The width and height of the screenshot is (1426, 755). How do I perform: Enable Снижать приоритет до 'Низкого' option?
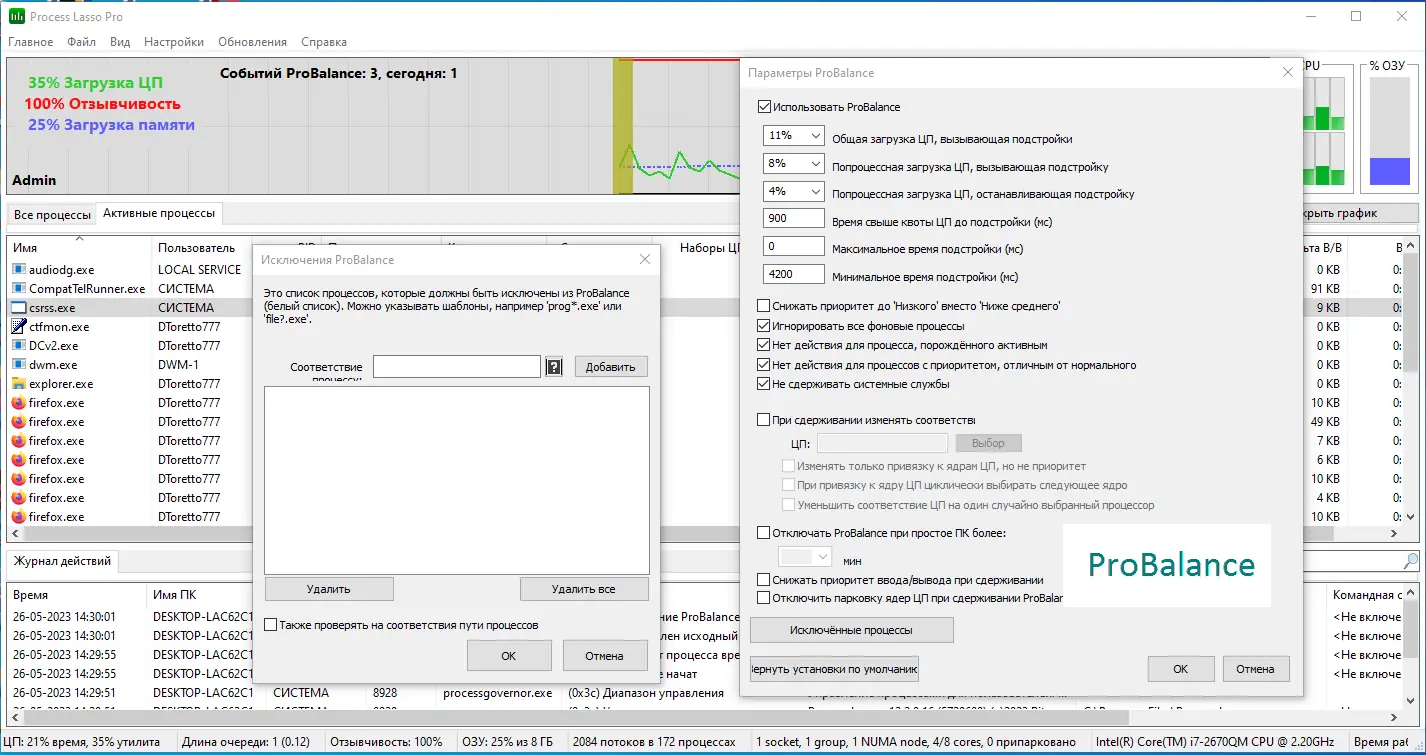coord(765,306)
